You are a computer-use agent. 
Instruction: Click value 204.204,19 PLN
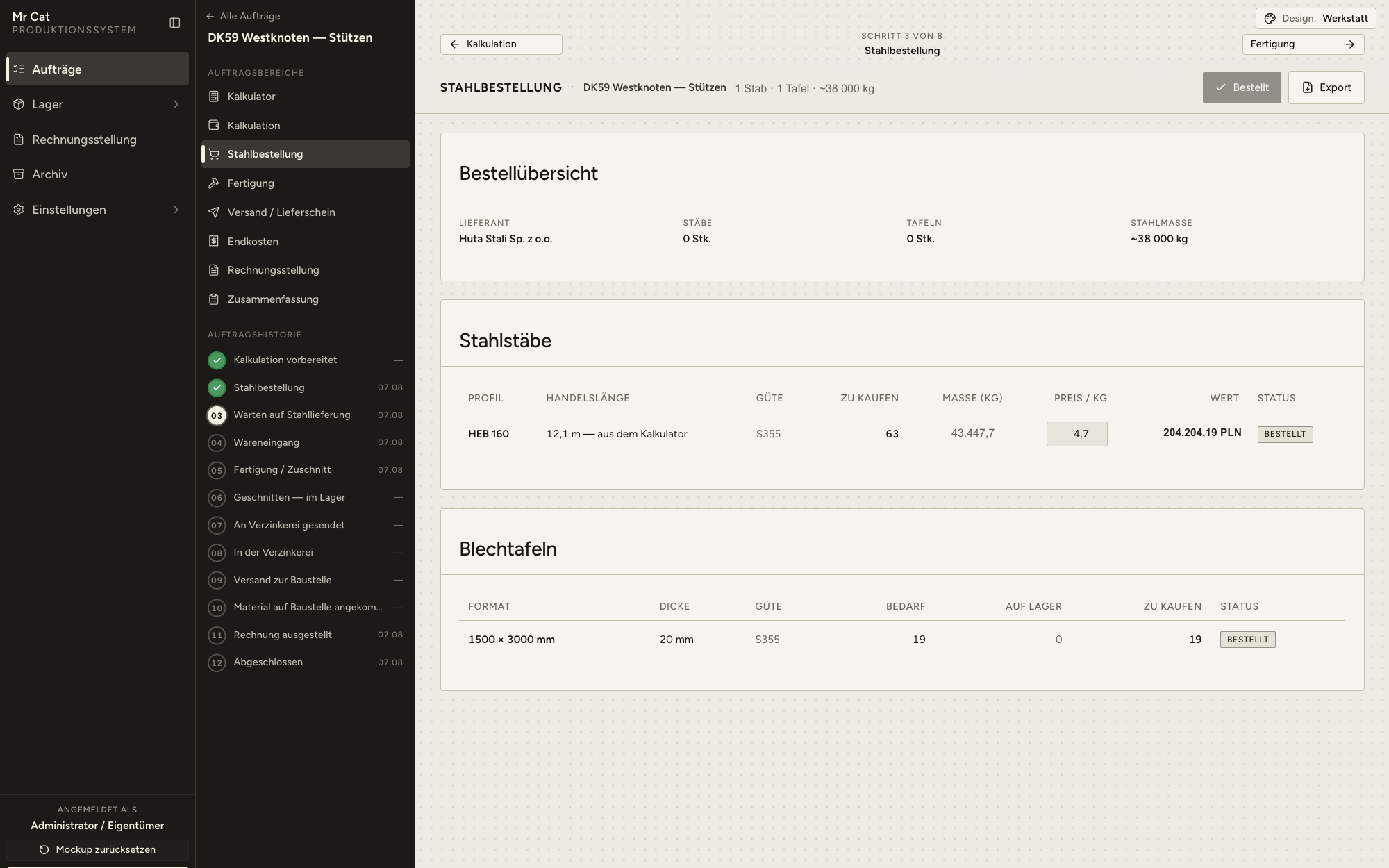[1201, 433]
